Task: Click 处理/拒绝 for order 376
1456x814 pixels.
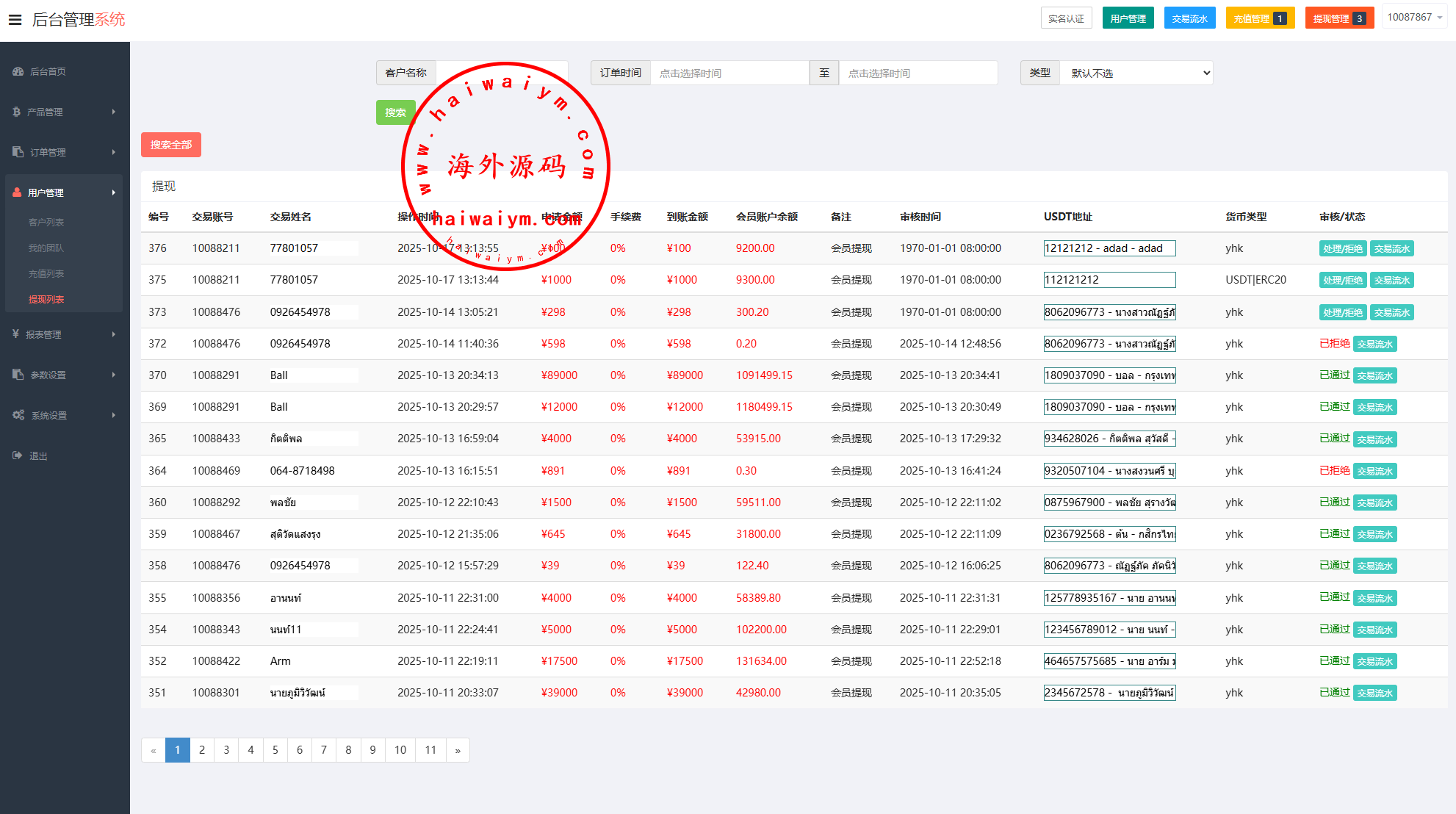Action: [1342, 248]
